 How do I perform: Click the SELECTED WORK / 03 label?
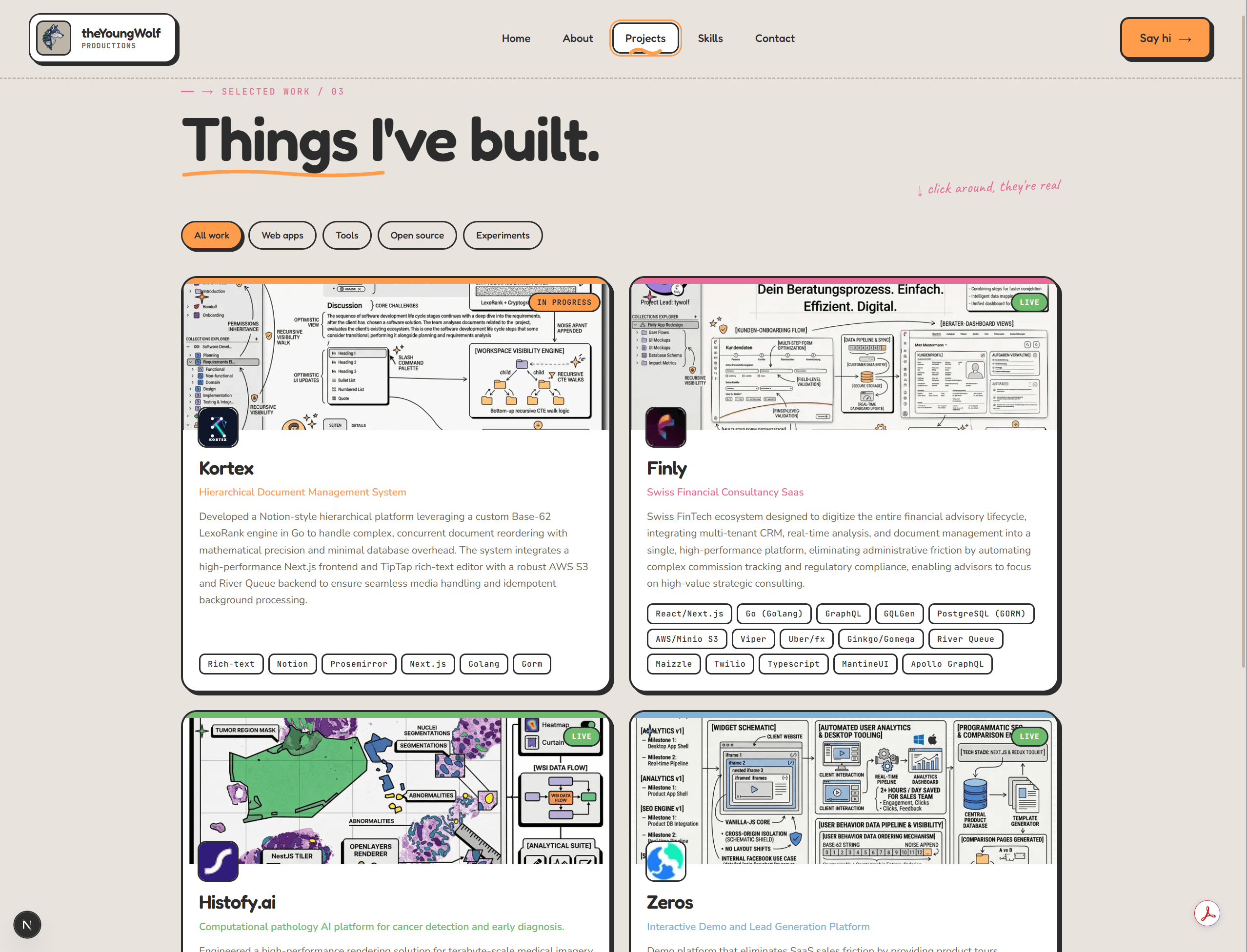tap(283, 92)
